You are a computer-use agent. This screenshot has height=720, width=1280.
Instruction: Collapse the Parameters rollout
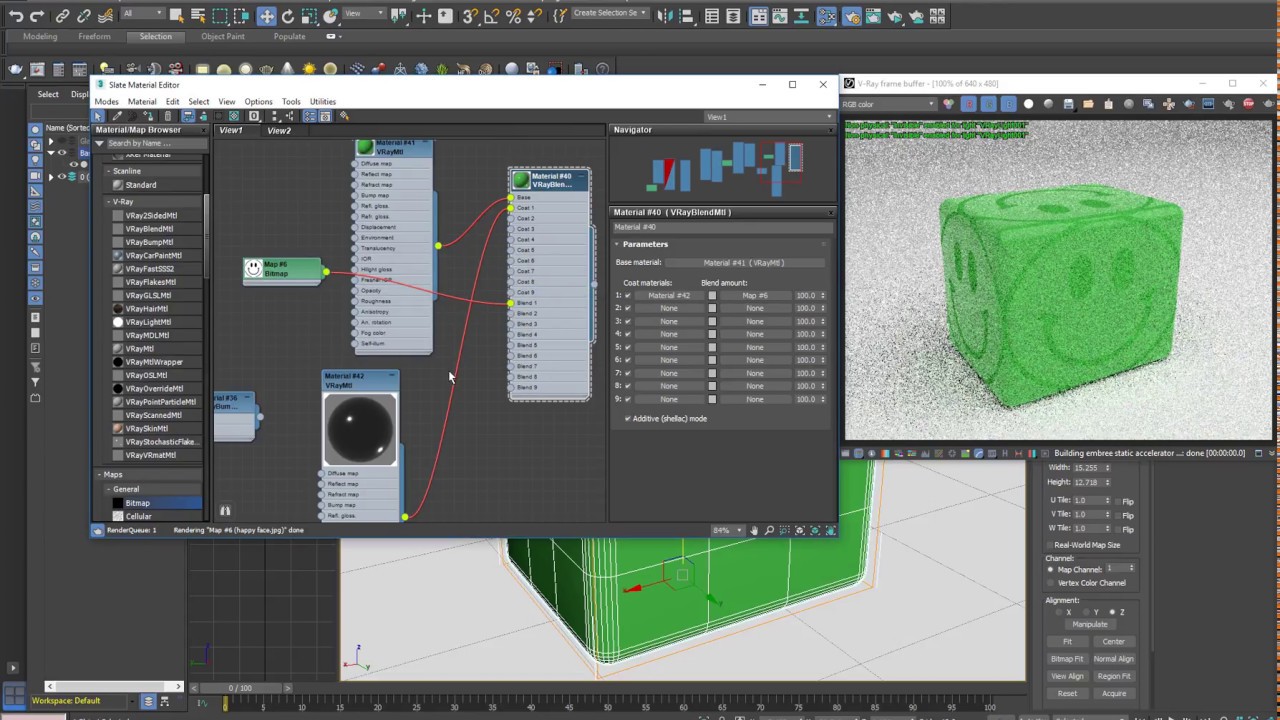tap(645, 244)
